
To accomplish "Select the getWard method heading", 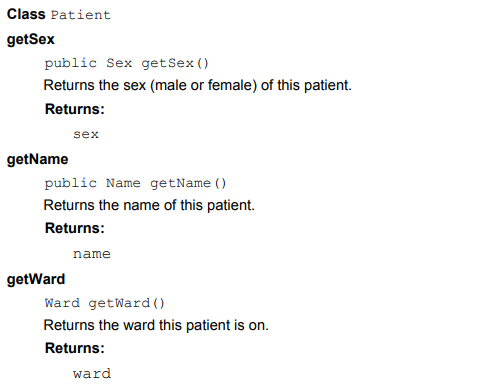I will tap(36, 279).
